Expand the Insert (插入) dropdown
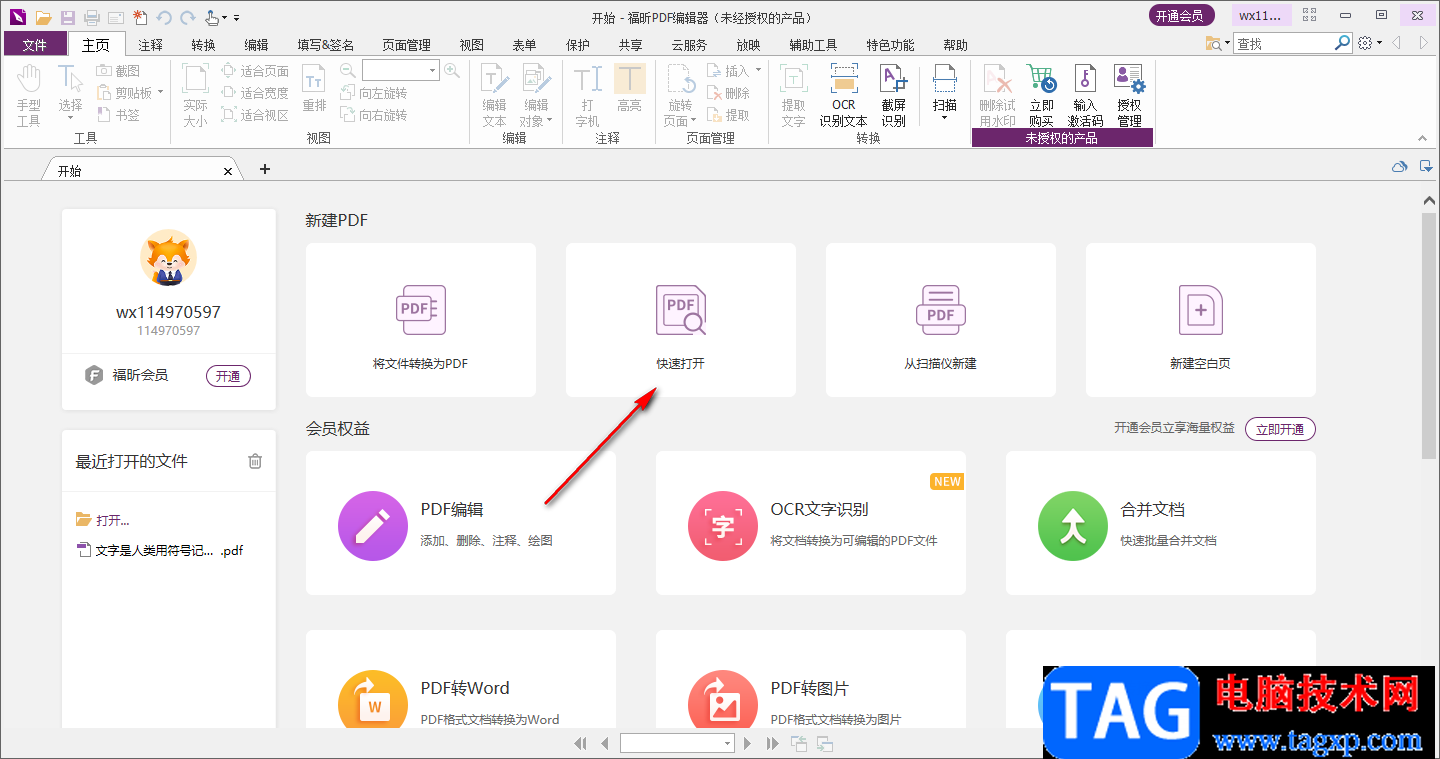The image size is (1440, 759). [758, 71]
